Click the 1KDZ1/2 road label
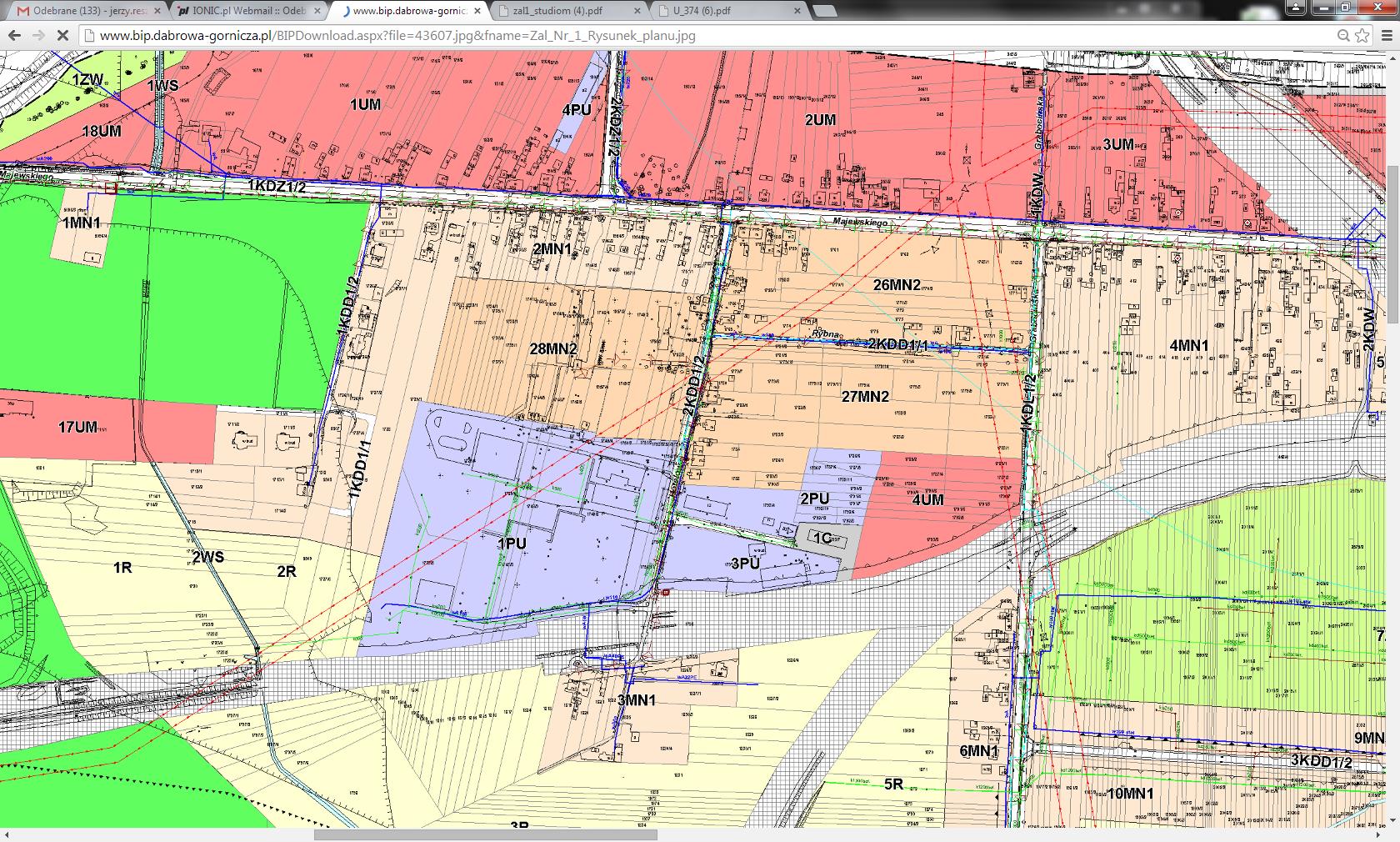This screenshot has width=1400, height=842. (x=277, y=187)
